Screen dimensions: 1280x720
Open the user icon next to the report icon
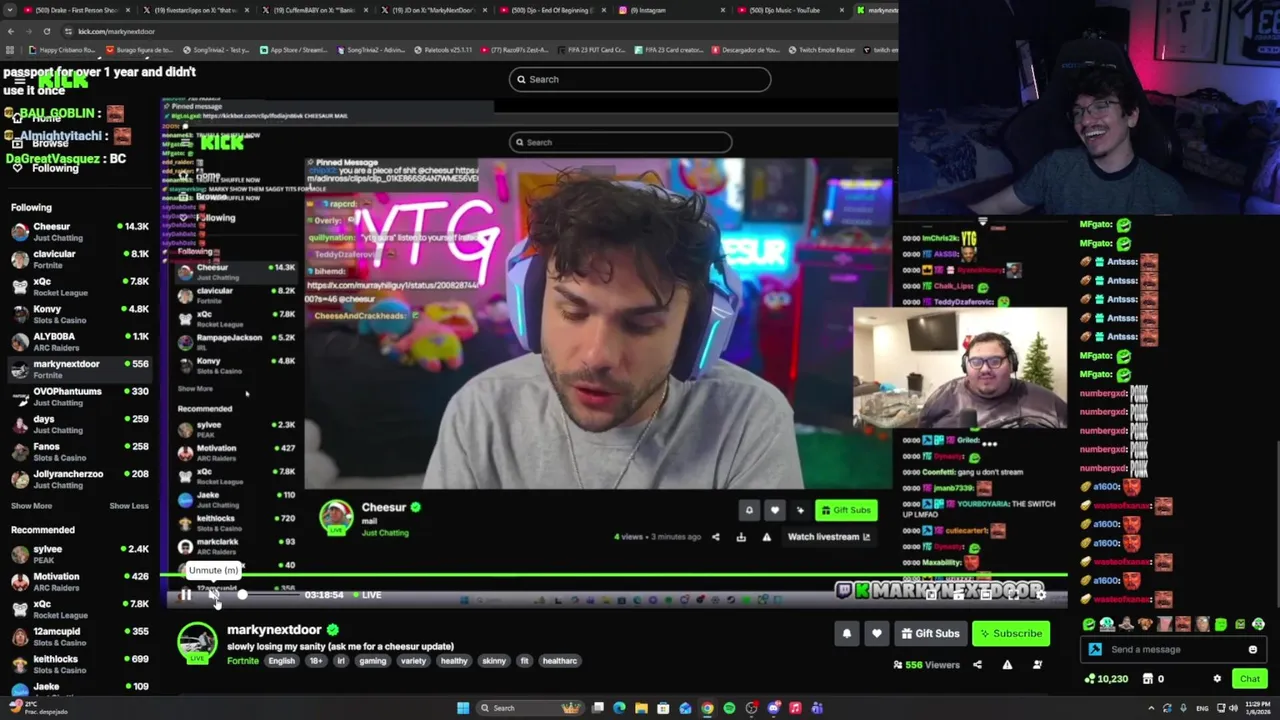coord(1037,665)
